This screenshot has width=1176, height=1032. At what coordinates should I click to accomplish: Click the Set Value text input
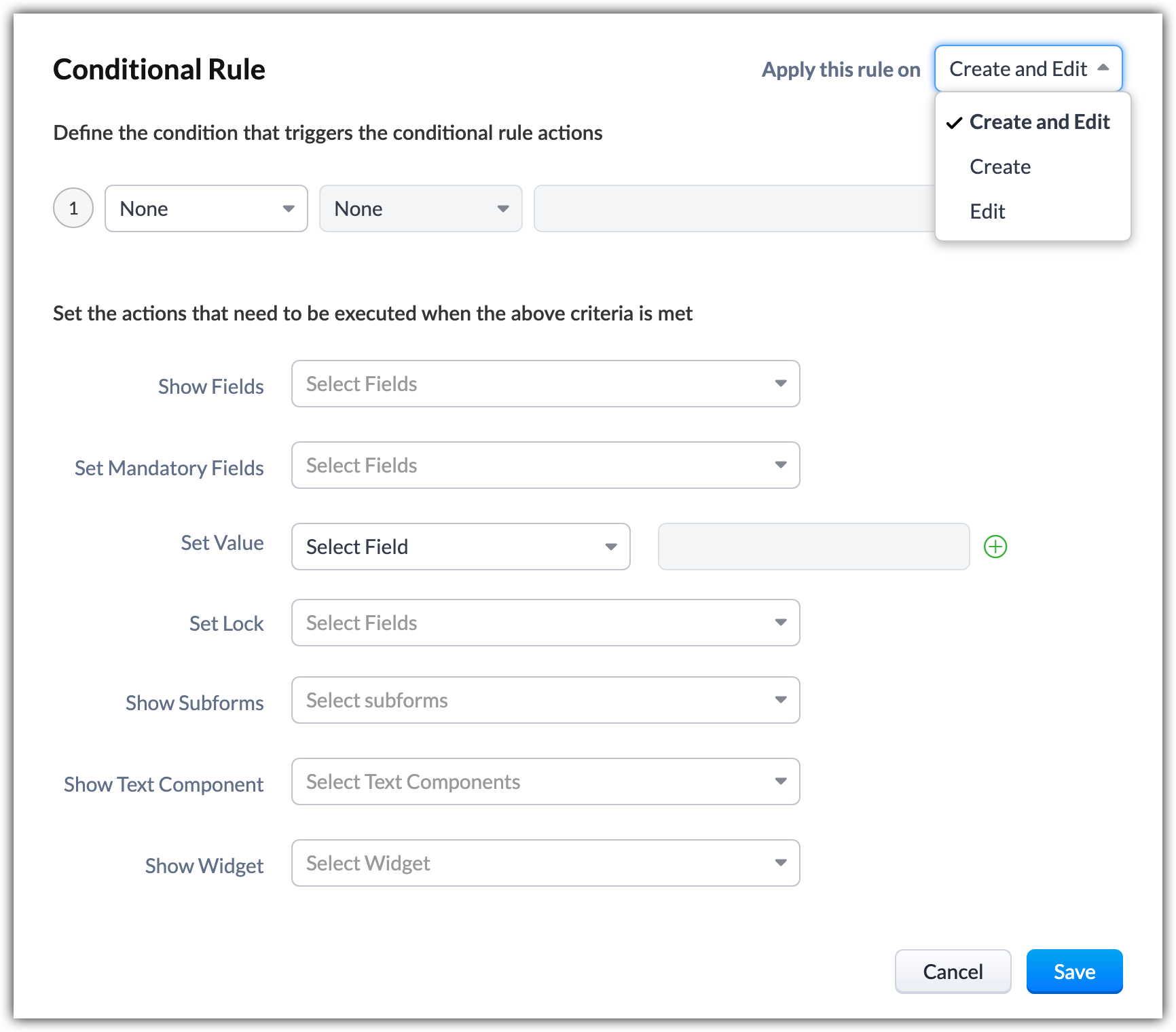(x=813, y=547)
